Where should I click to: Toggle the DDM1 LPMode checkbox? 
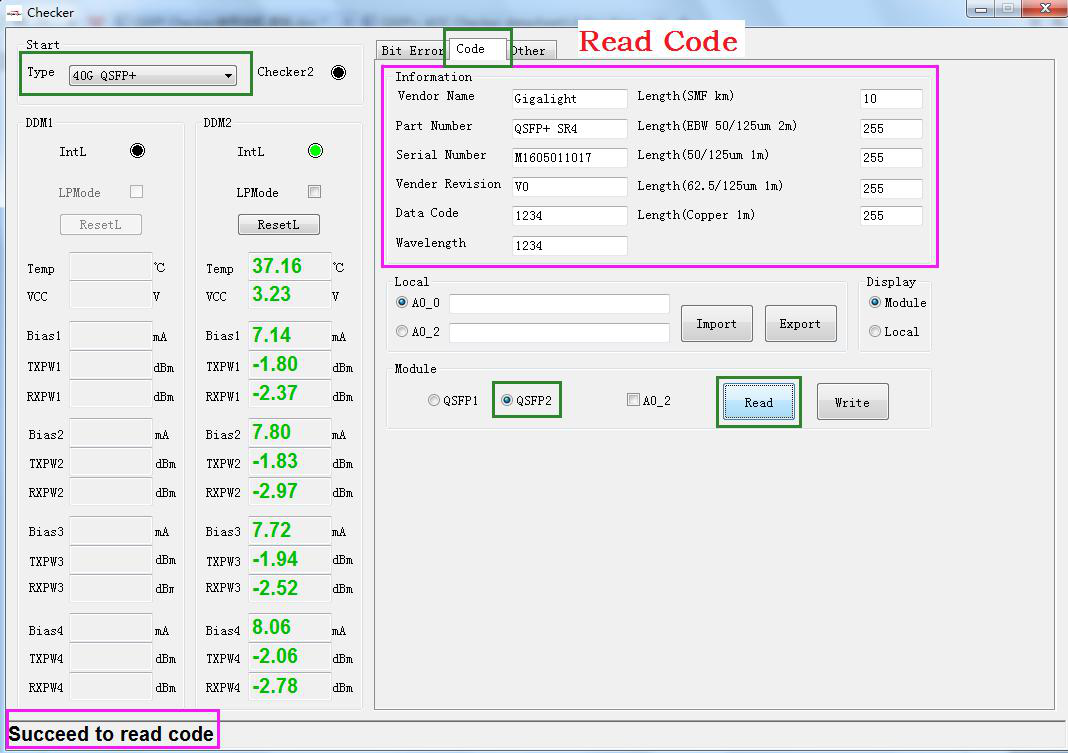136,192
